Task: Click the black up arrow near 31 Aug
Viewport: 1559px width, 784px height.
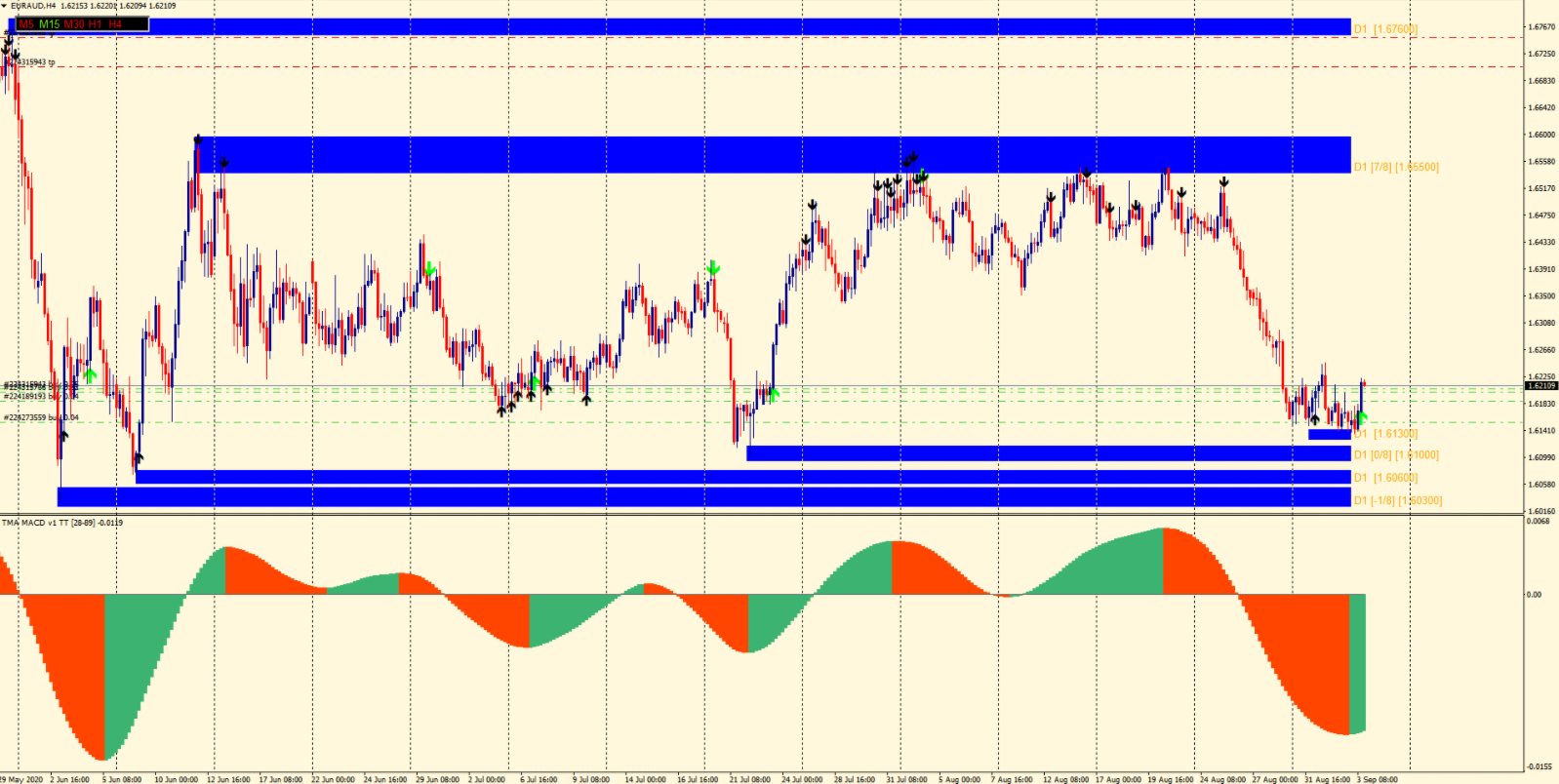Action: [x=1314, y=419]
